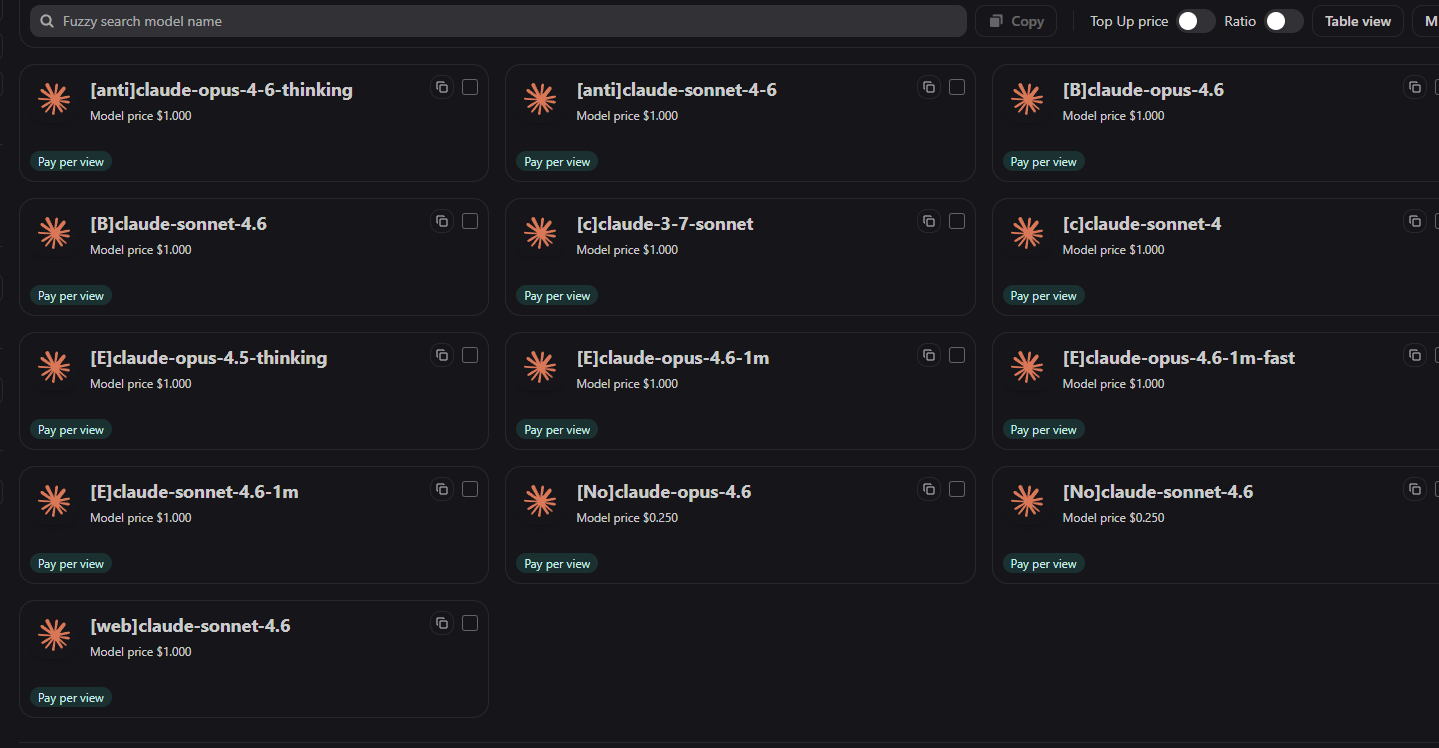The height and width of the screenshot is (748, 1439).
Task: Toggle the Ratio switch
Action: [1283, 21]
